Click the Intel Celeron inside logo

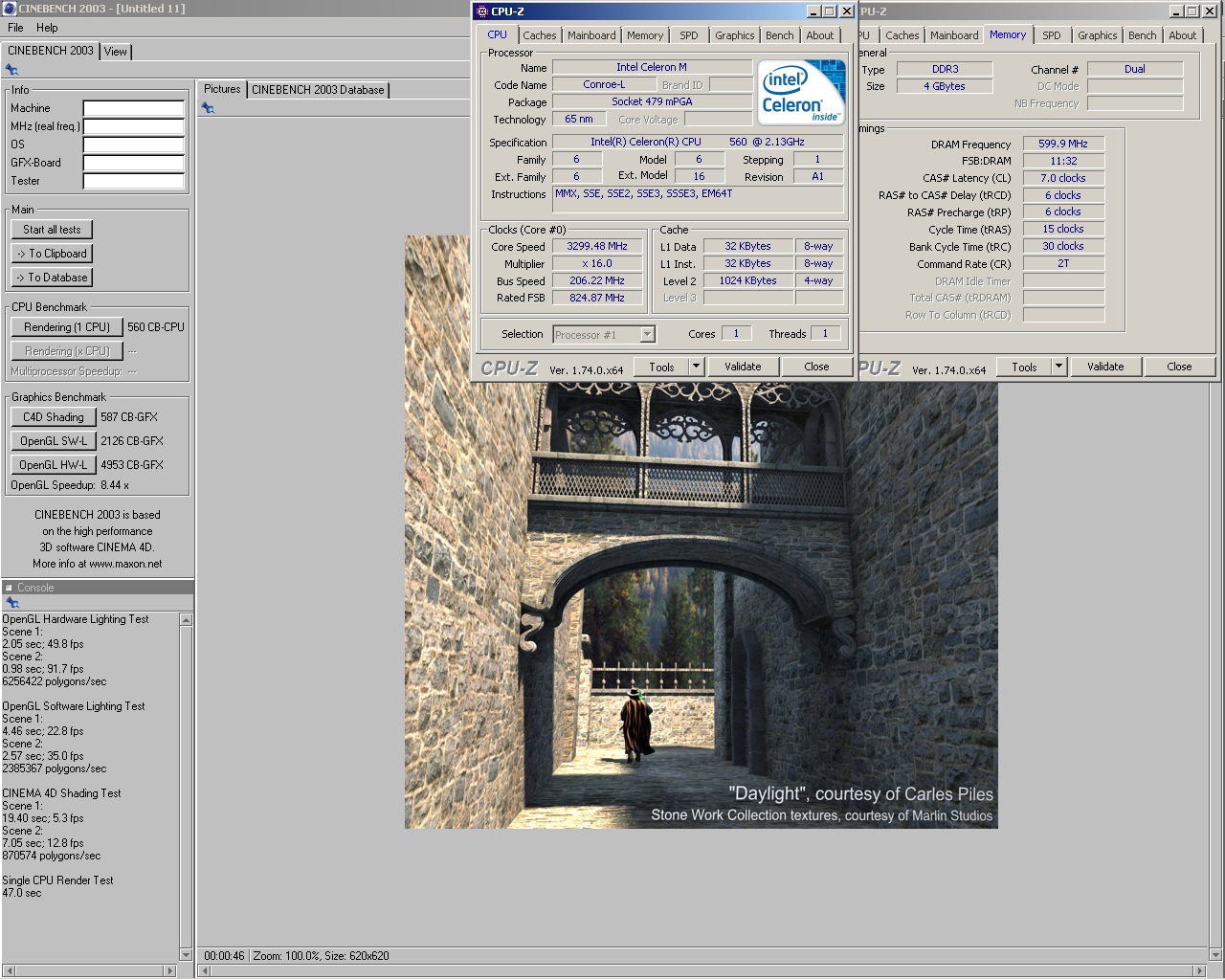click(x=802, y=92)
